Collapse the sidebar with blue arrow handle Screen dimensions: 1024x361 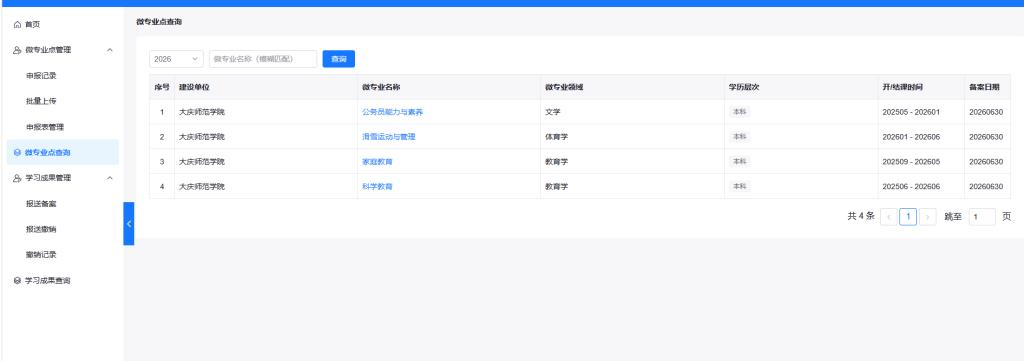[129, 223]
